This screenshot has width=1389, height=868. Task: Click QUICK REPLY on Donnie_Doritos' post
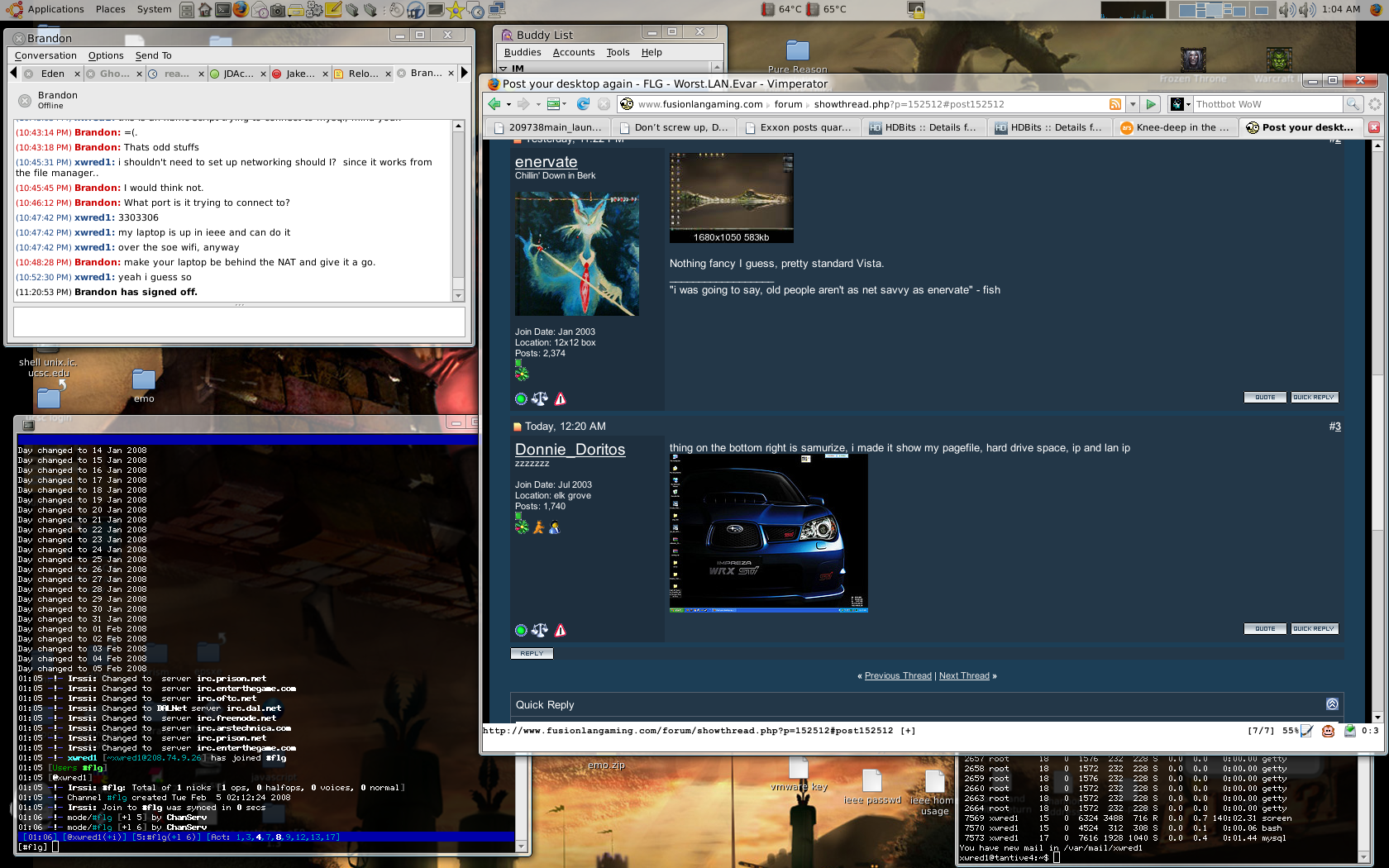[x=1314, y=629]
